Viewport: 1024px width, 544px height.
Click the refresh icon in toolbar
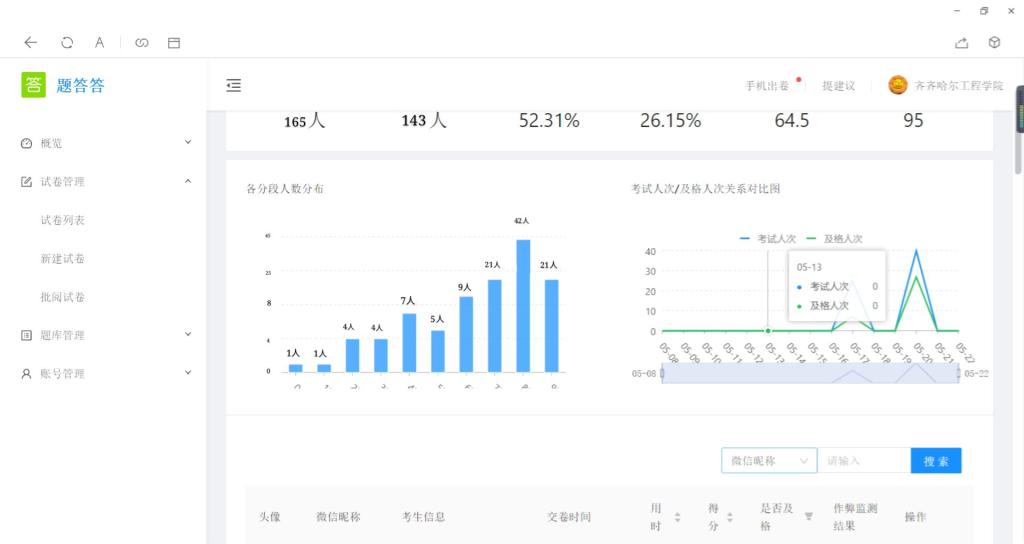click(67, 42)
